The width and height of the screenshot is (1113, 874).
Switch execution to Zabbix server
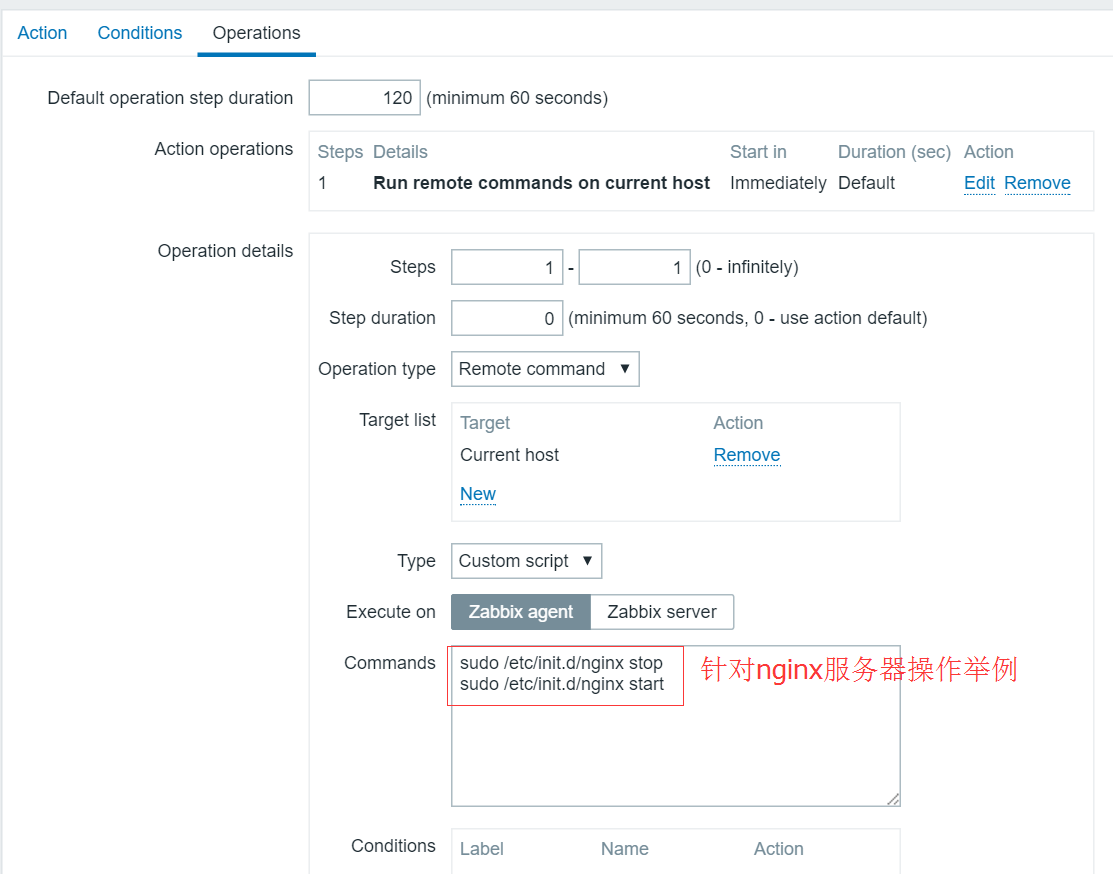pos(661,611)
